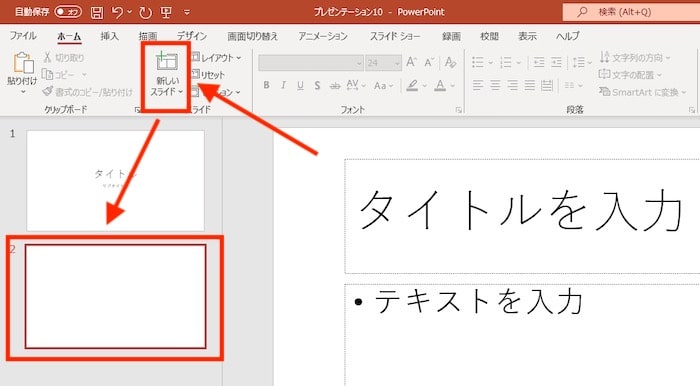The width and height of the screenshot is (700, 386).
Task: Open the font name combo box
Action: pos(311,63)
